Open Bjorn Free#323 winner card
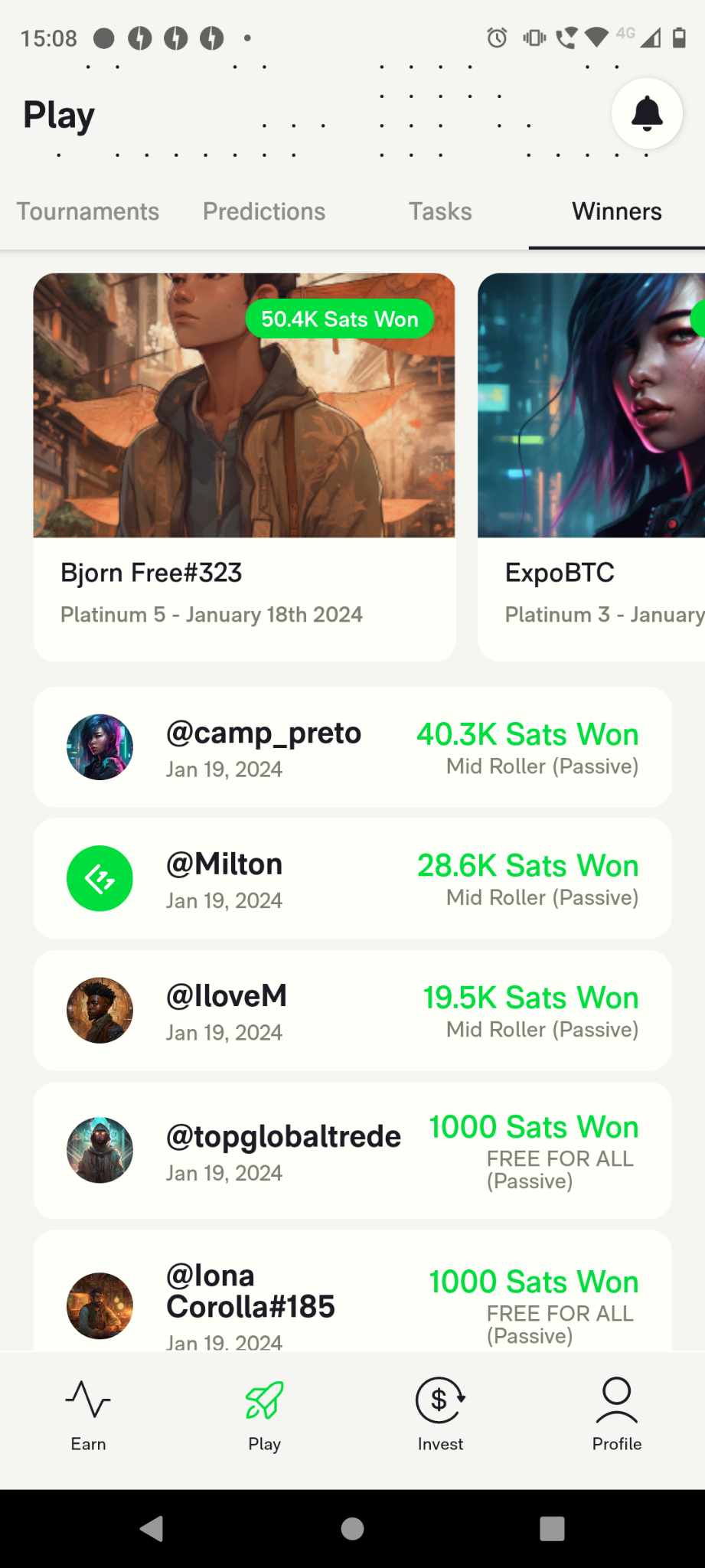This screenshot has width=705, height=1568. [244, 467]
